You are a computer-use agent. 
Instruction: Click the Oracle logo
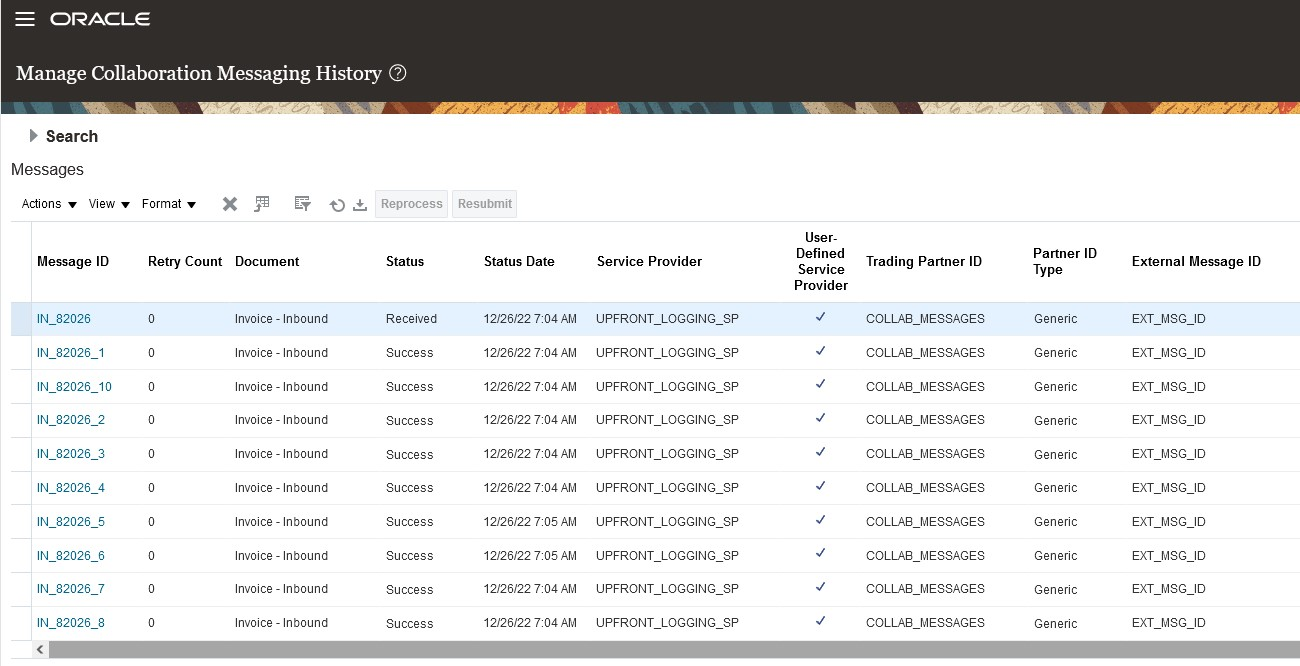click(100, 20)
